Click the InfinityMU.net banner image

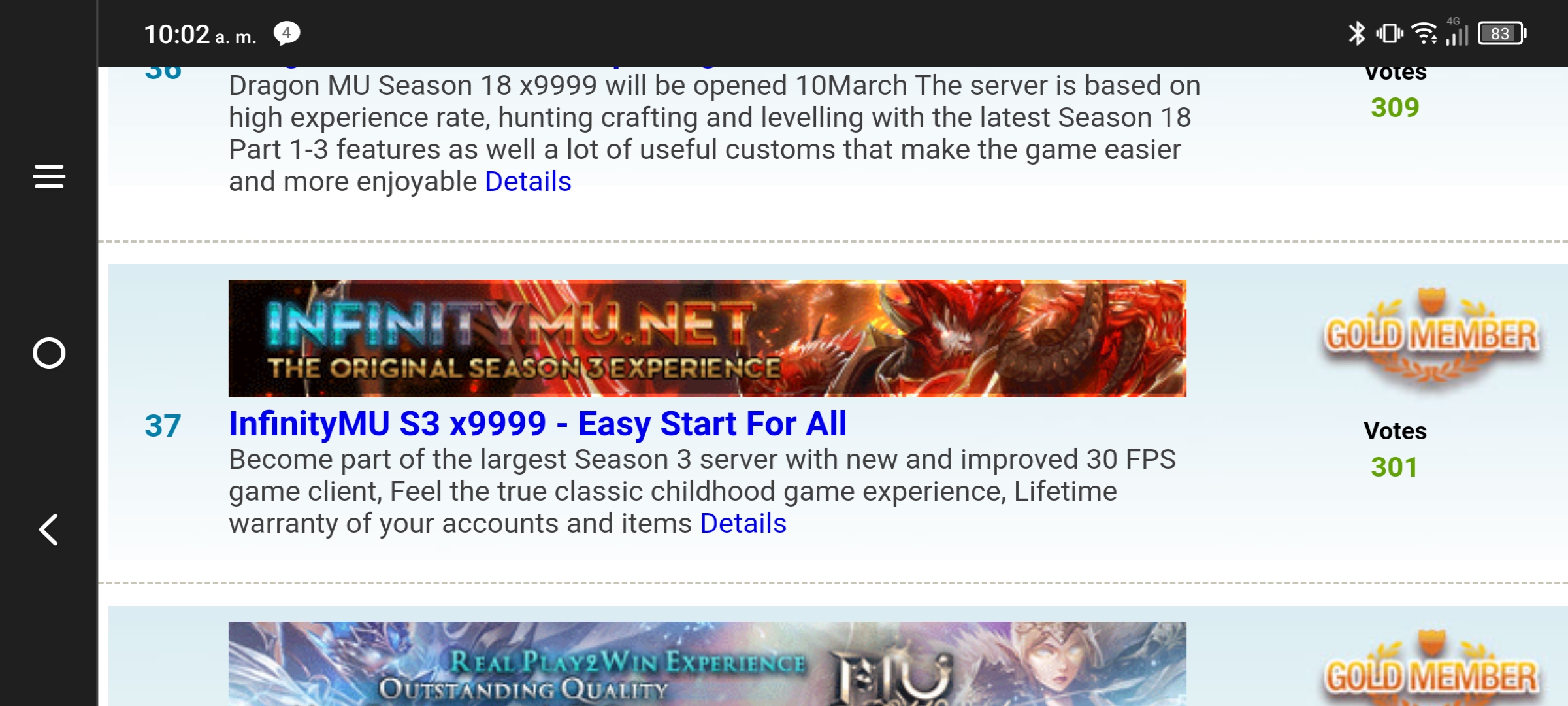tap(707, 339)
